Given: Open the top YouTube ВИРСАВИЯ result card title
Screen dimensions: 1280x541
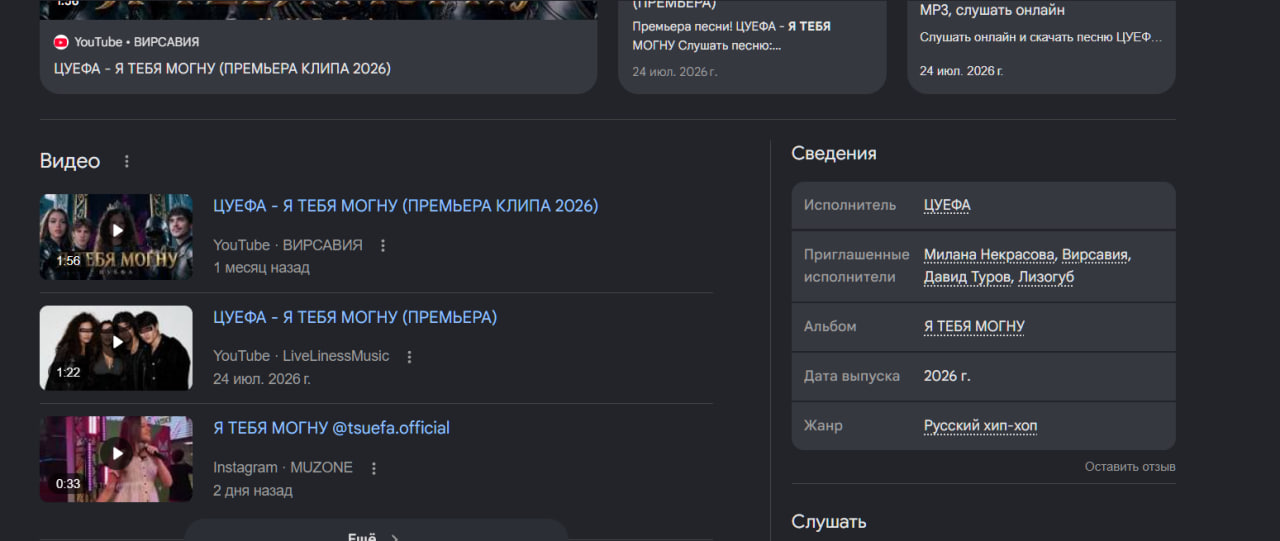Looking at the screenshot, I should coord(222,69).
